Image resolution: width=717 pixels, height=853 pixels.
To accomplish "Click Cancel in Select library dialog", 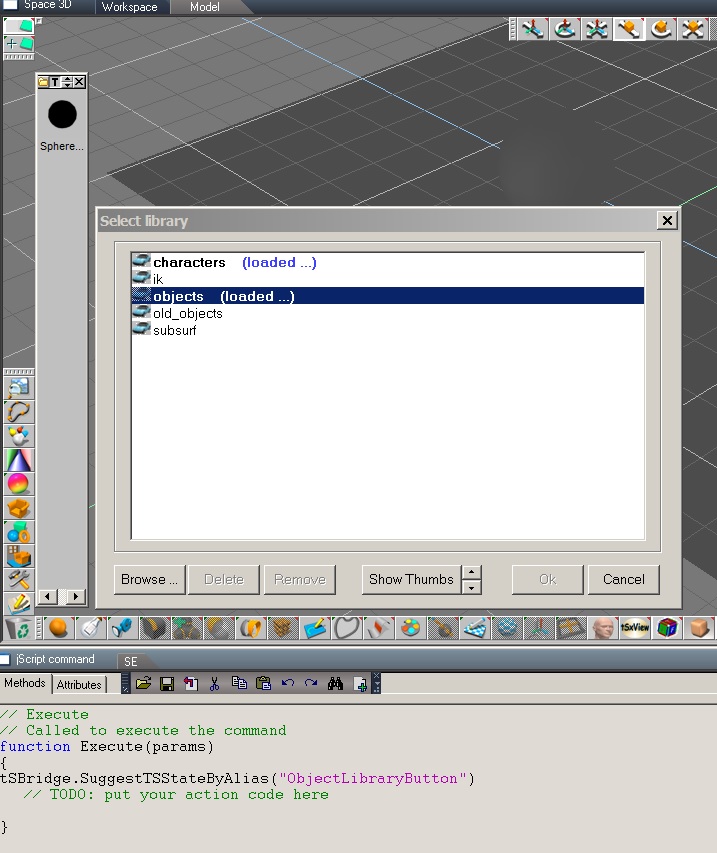I will [623, 579].
